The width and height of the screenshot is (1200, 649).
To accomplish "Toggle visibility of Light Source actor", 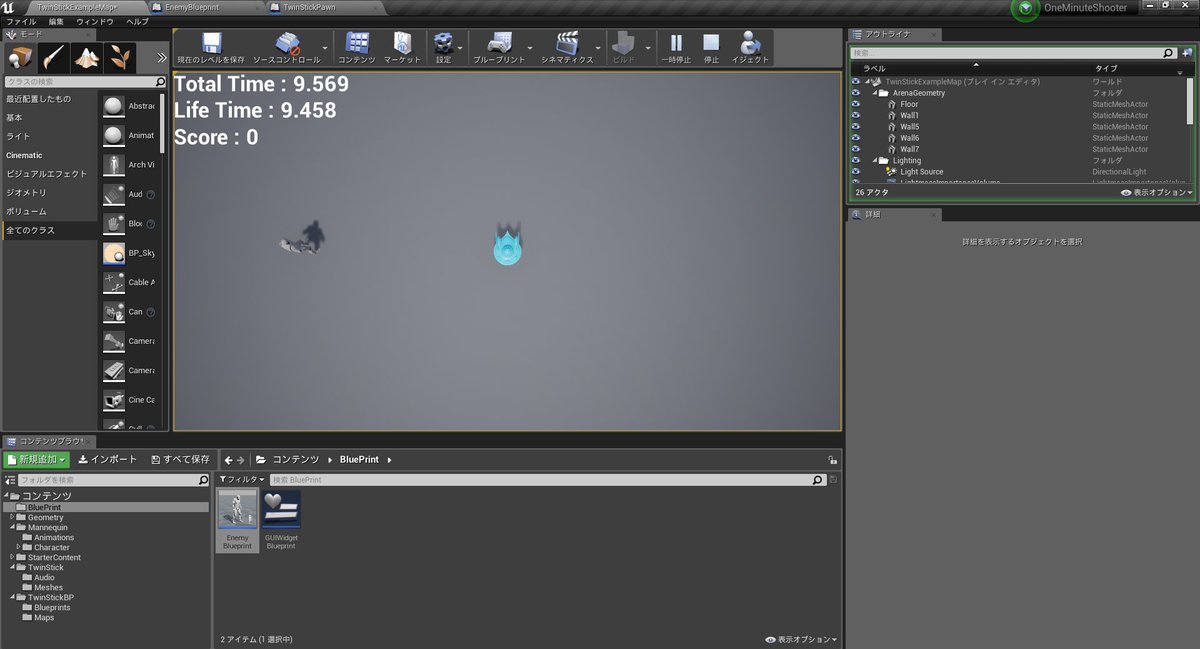I will click(855, 172).
